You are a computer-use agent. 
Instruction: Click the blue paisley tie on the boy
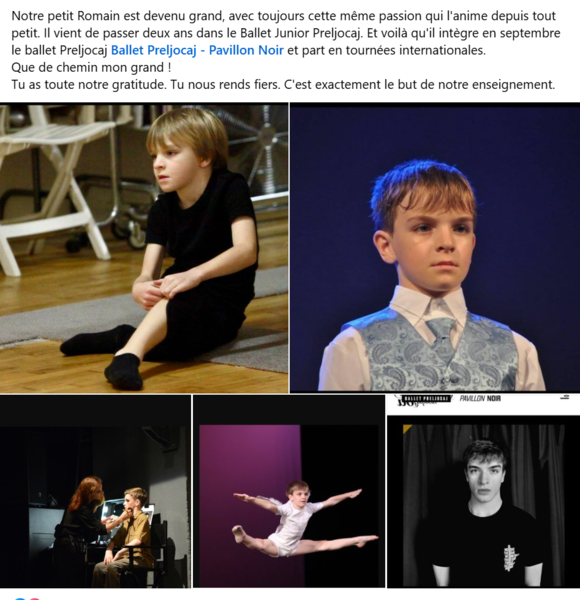click(x=442, y=339)
